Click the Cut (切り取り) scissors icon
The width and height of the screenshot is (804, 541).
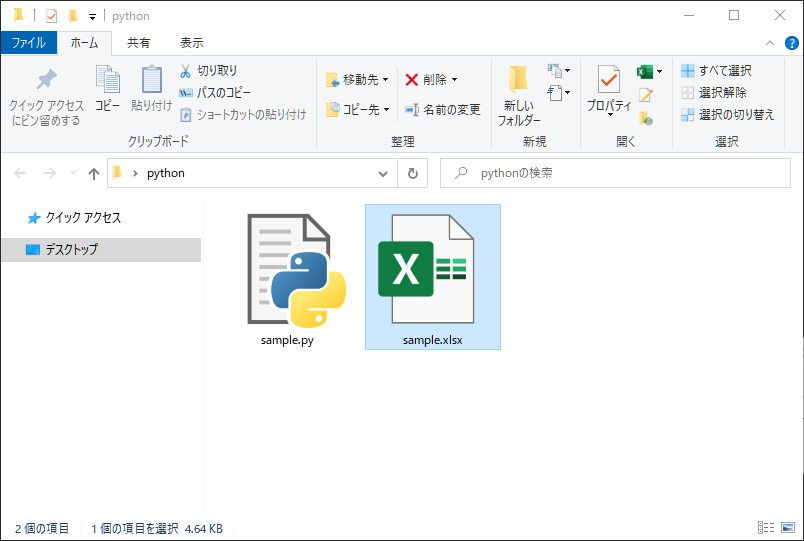(187, 71)
